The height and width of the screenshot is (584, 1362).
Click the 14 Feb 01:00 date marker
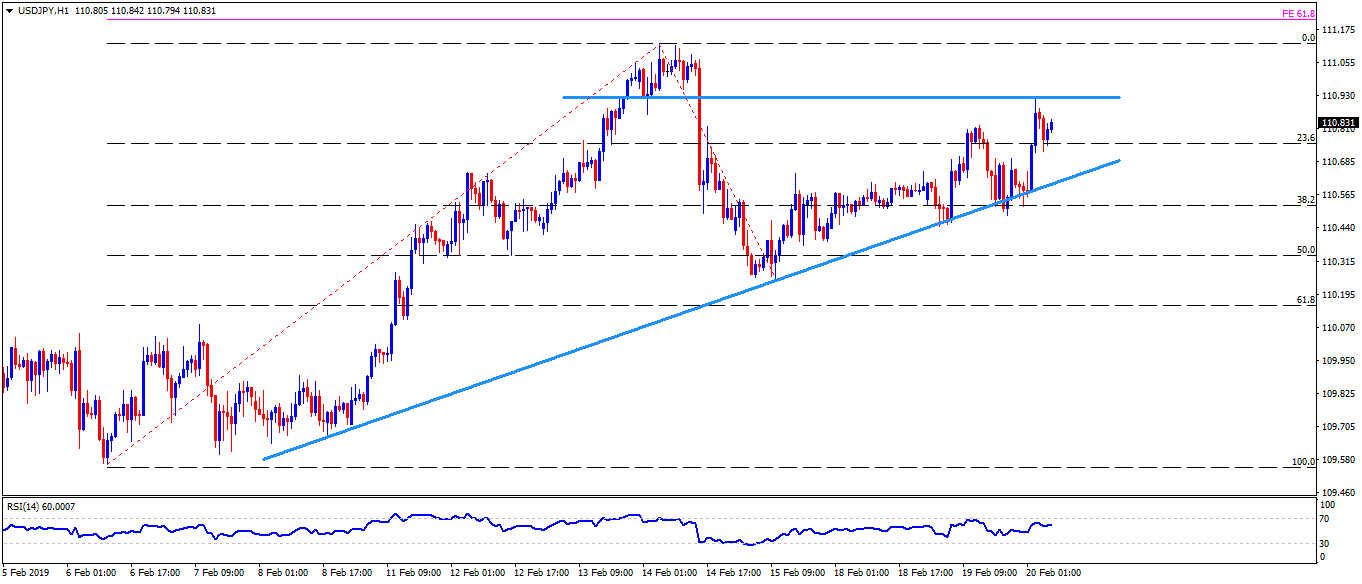(x=668, y=573)
